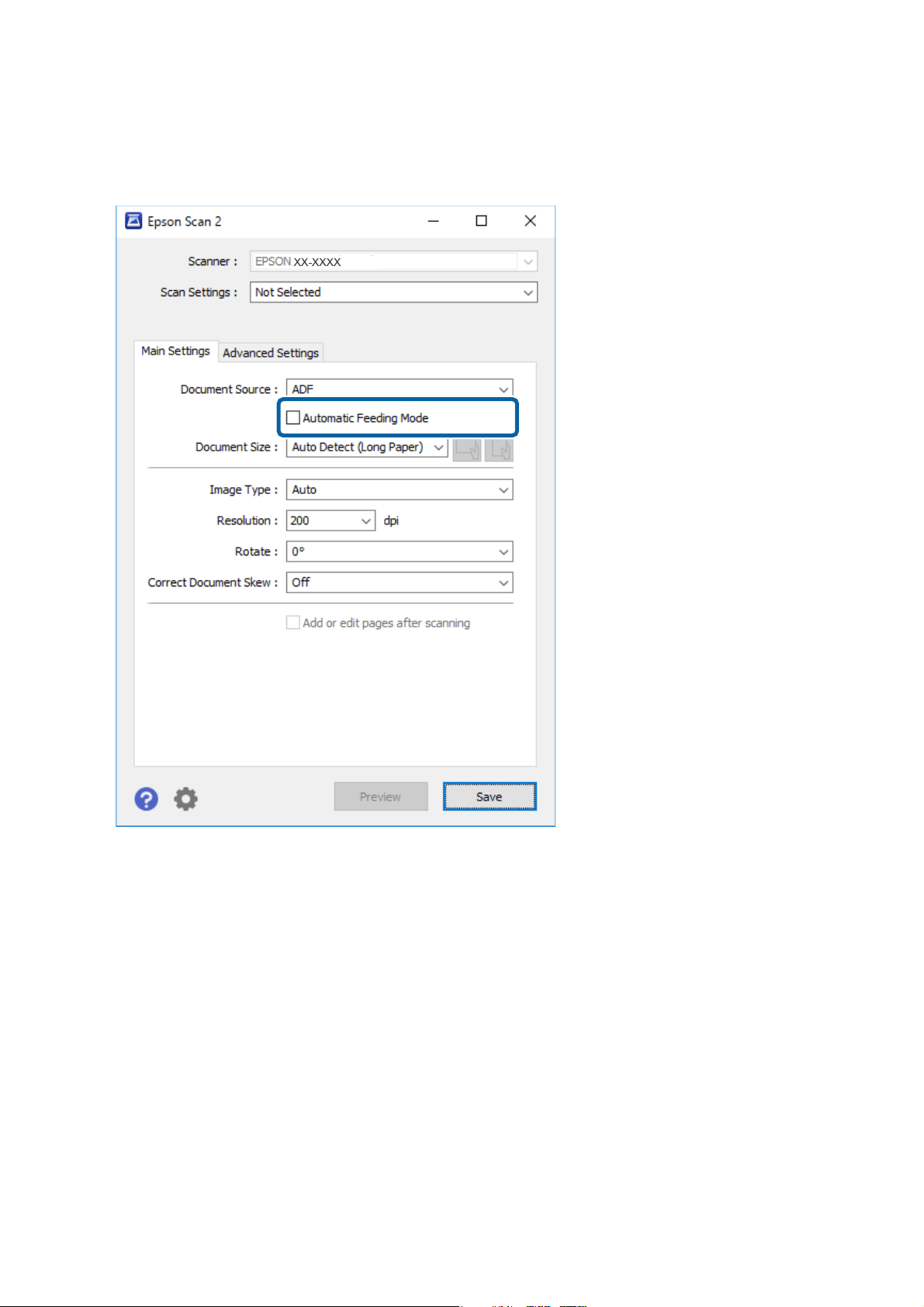Viewport: 924px width, 1307px height.
Task: Enable Automatic Feeding Mode checkbox
Action: point(293,418)
